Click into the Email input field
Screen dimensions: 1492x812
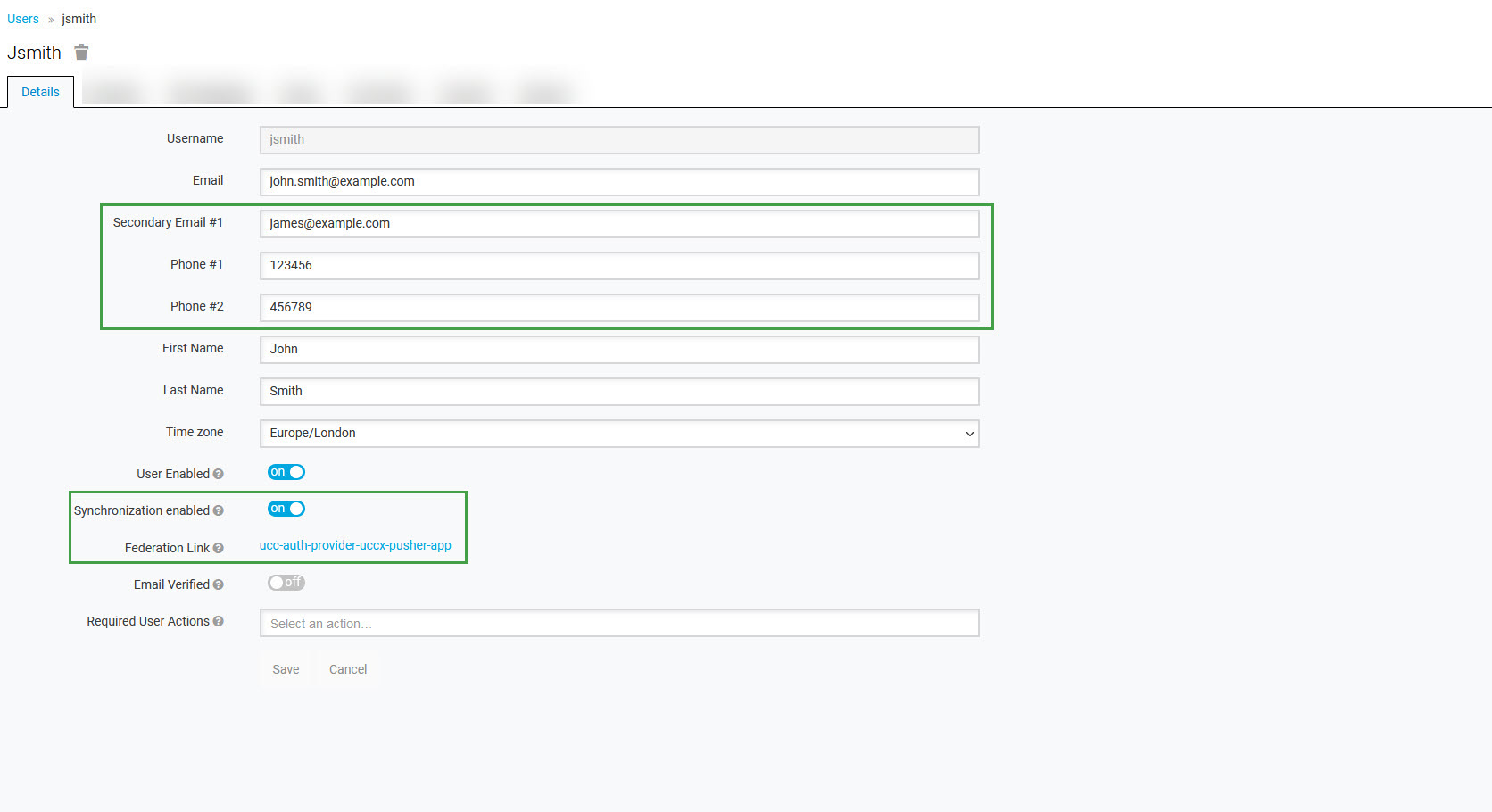(618, 182)
